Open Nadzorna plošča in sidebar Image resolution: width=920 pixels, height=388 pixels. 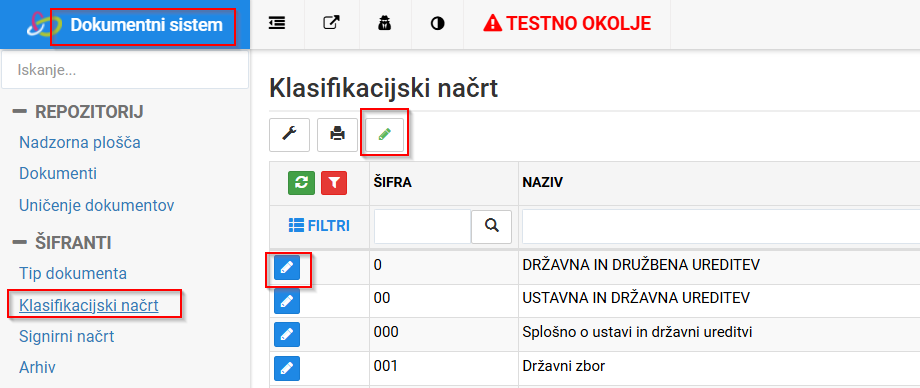point(80,142)
